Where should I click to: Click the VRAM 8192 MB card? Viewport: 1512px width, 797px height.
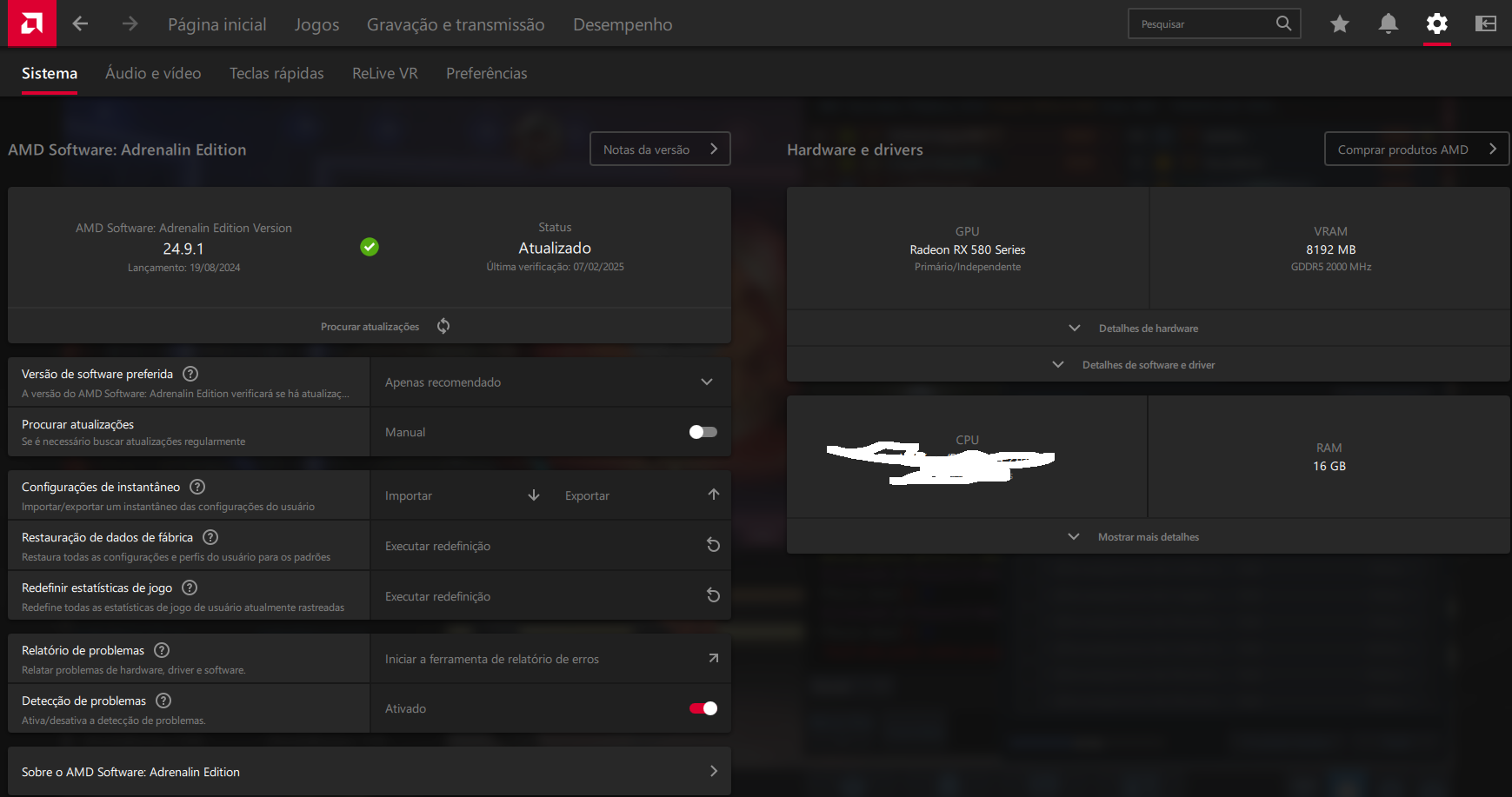[x=1330, y=249]
